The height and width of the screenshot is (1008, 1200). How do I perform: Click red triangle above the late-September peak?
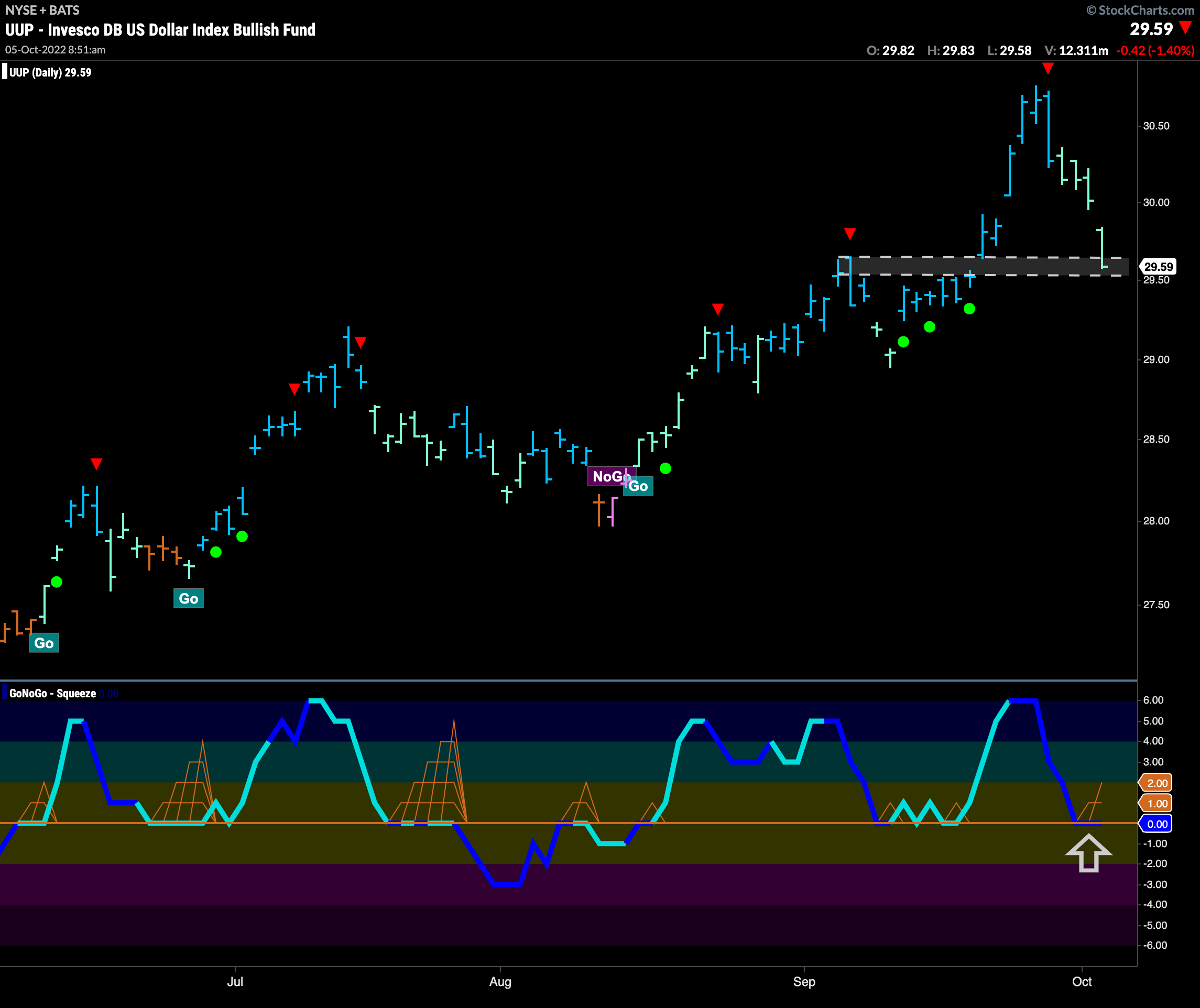click(1048, 69)
